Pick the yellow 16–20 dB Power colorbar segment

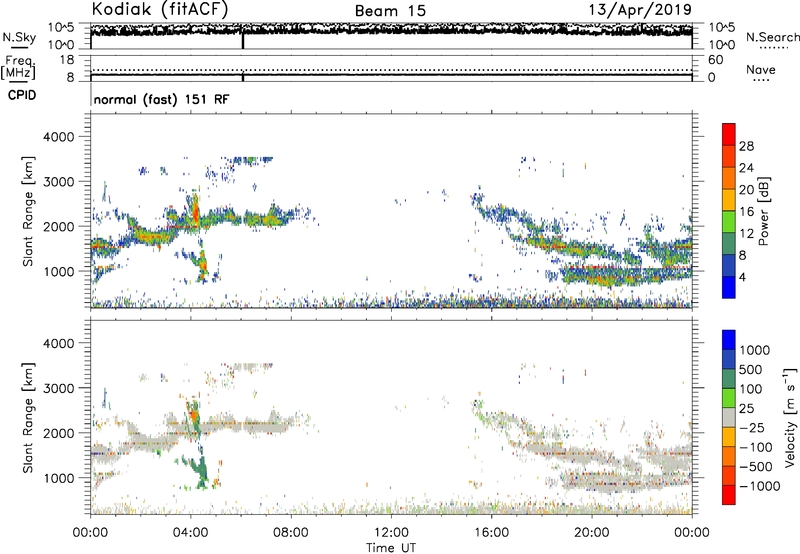(x=729, y=201)
